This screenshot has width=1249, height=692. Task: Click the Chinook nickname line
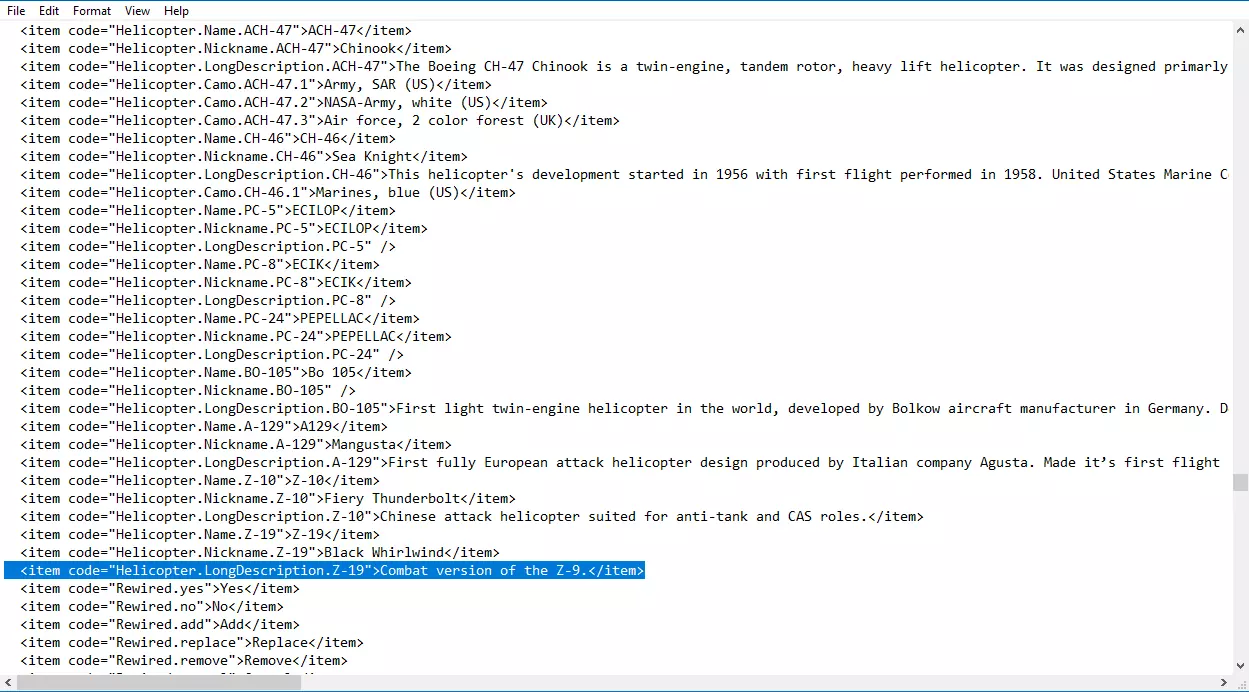click(236, 49)
